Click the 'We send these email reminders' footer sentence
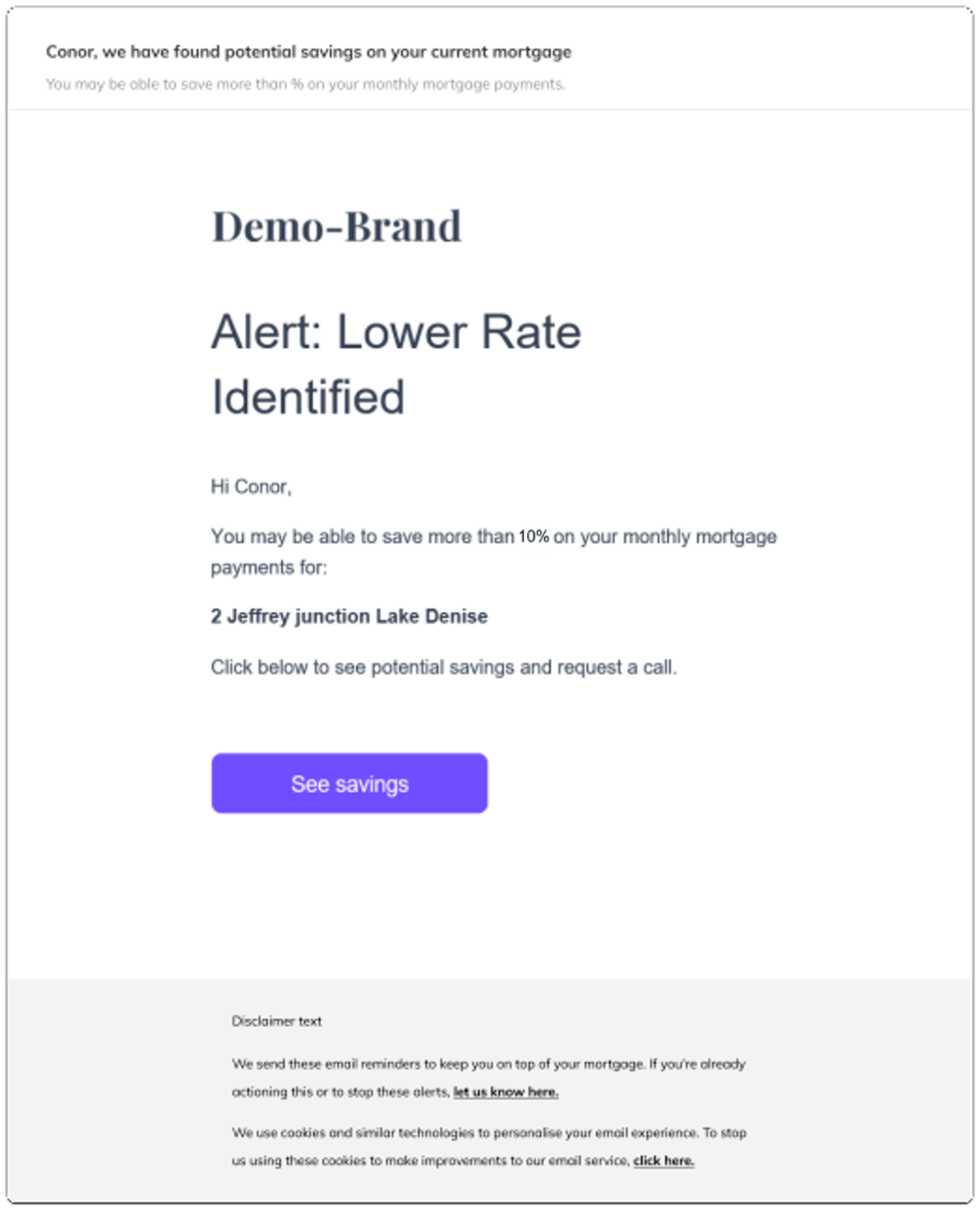980x1208 pixels. (489, 1064)
